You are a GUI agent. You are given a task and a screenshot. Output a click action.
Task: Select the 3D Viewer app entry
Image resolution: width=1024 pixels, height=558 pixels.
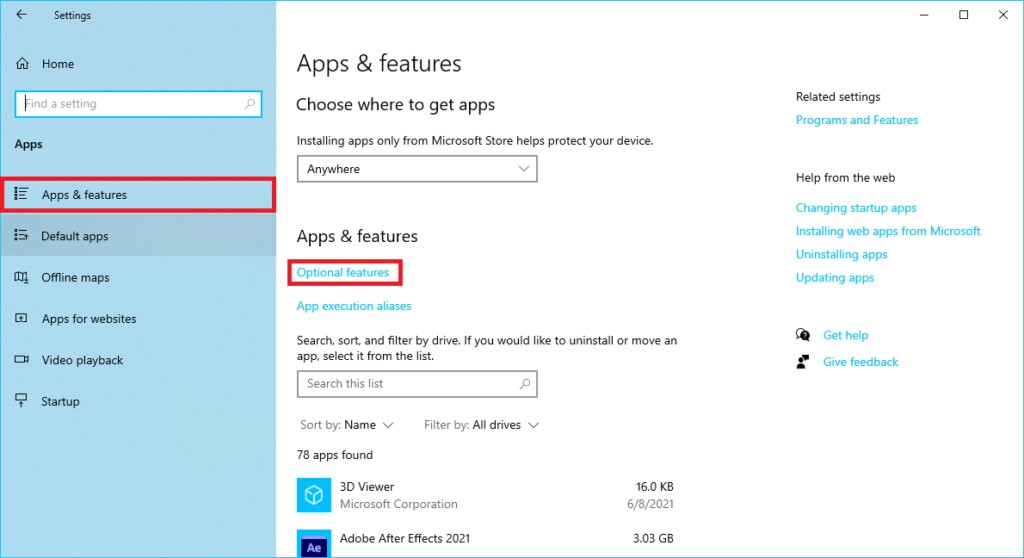click(485, 495)
